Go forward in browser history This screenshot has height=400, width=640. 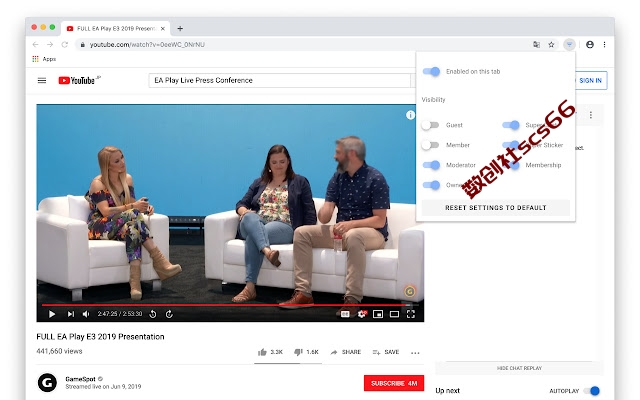[x=50, y=44]
